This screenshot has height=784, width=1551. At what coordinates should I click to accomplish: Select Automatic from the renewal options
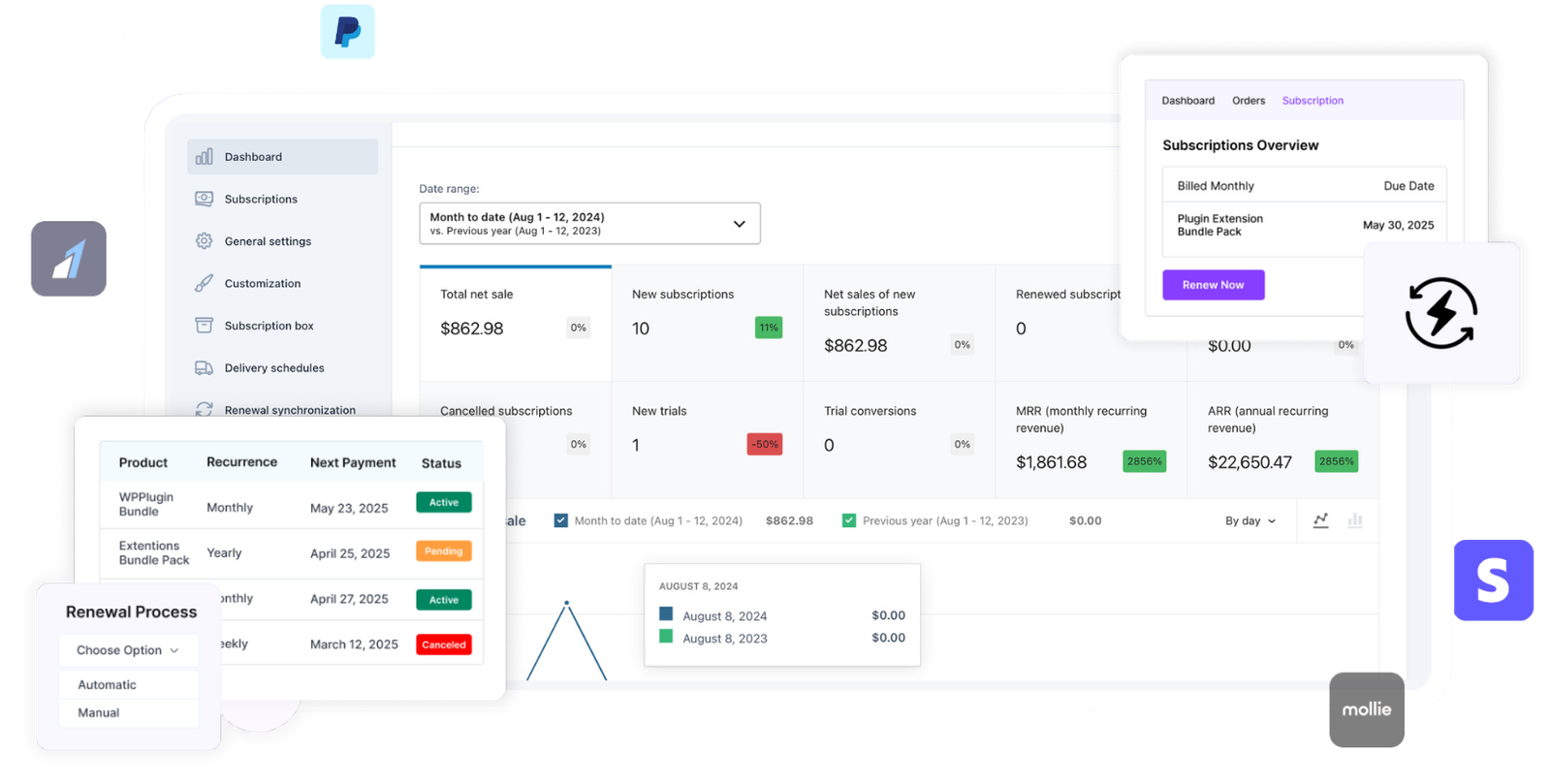(x=108, y=685)
